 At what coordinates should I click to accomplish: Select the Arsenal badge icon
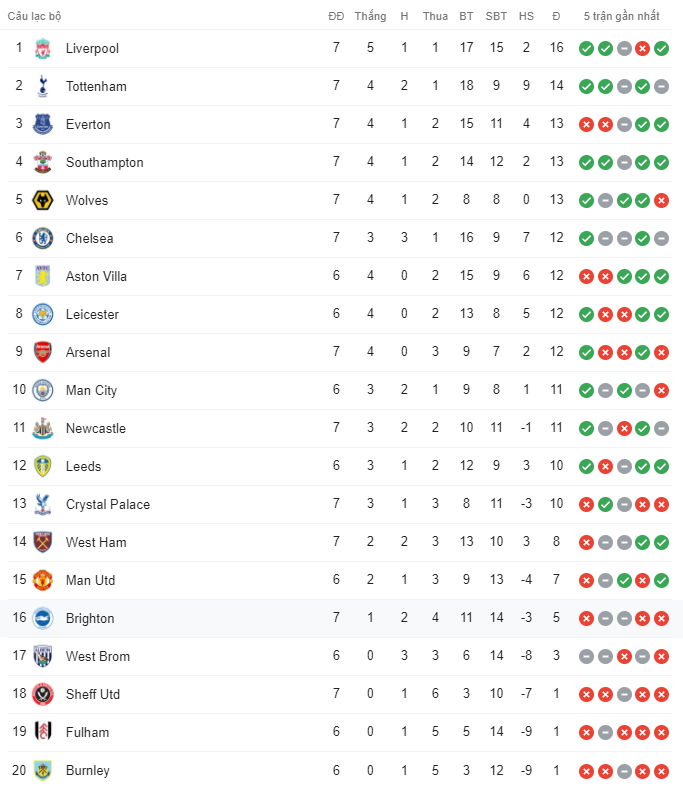click(42, 352)
